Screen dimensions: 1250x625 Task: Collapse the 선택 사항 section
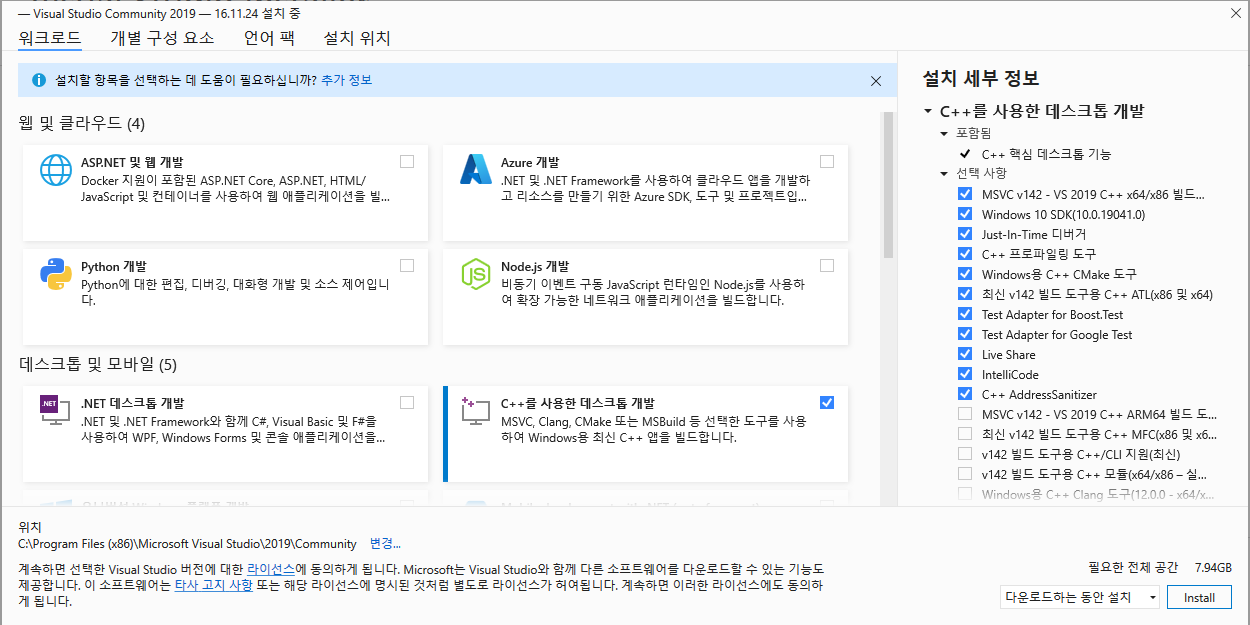click(944, 174)
